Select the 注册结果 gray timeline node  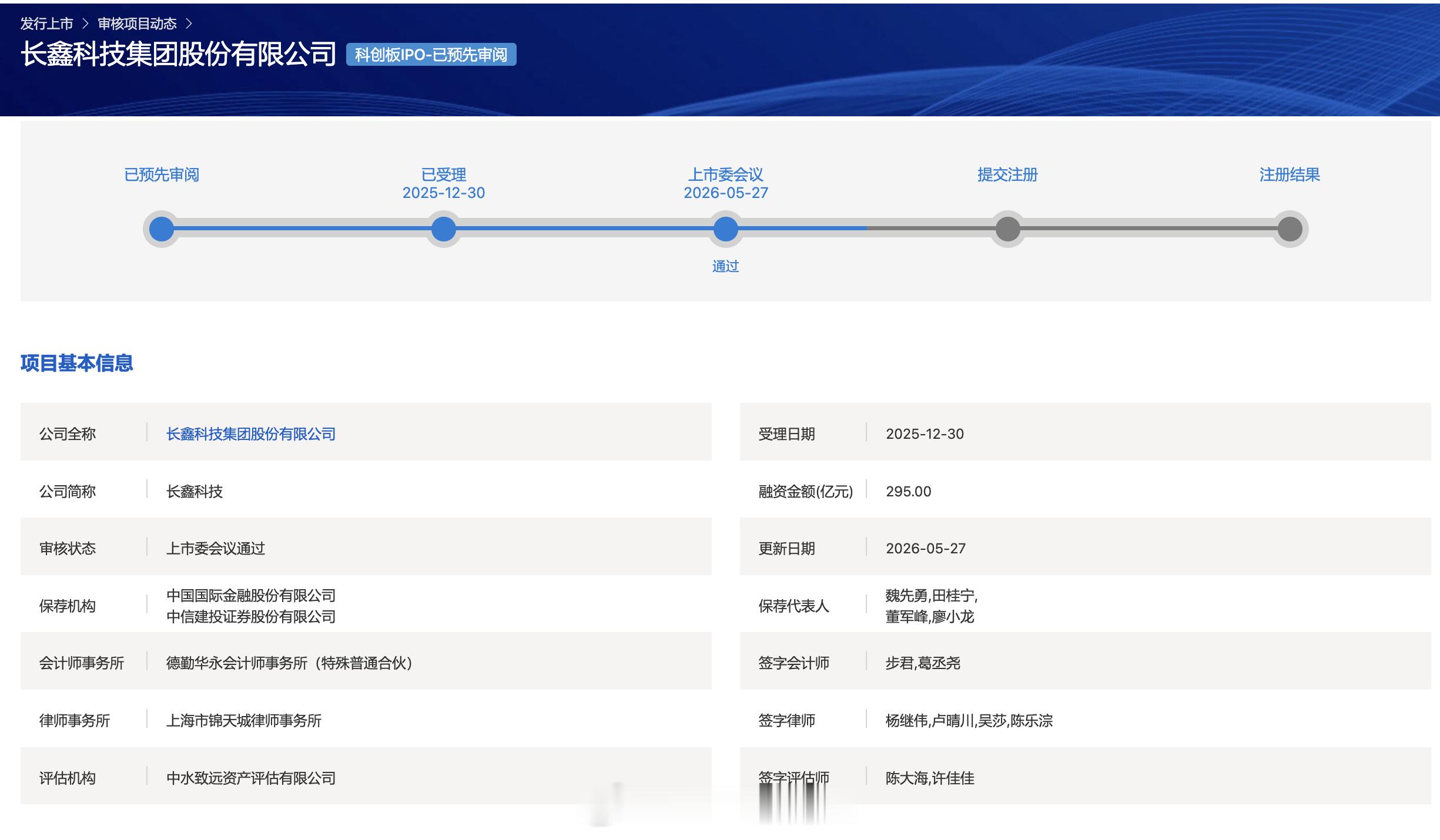[1290, 229]
